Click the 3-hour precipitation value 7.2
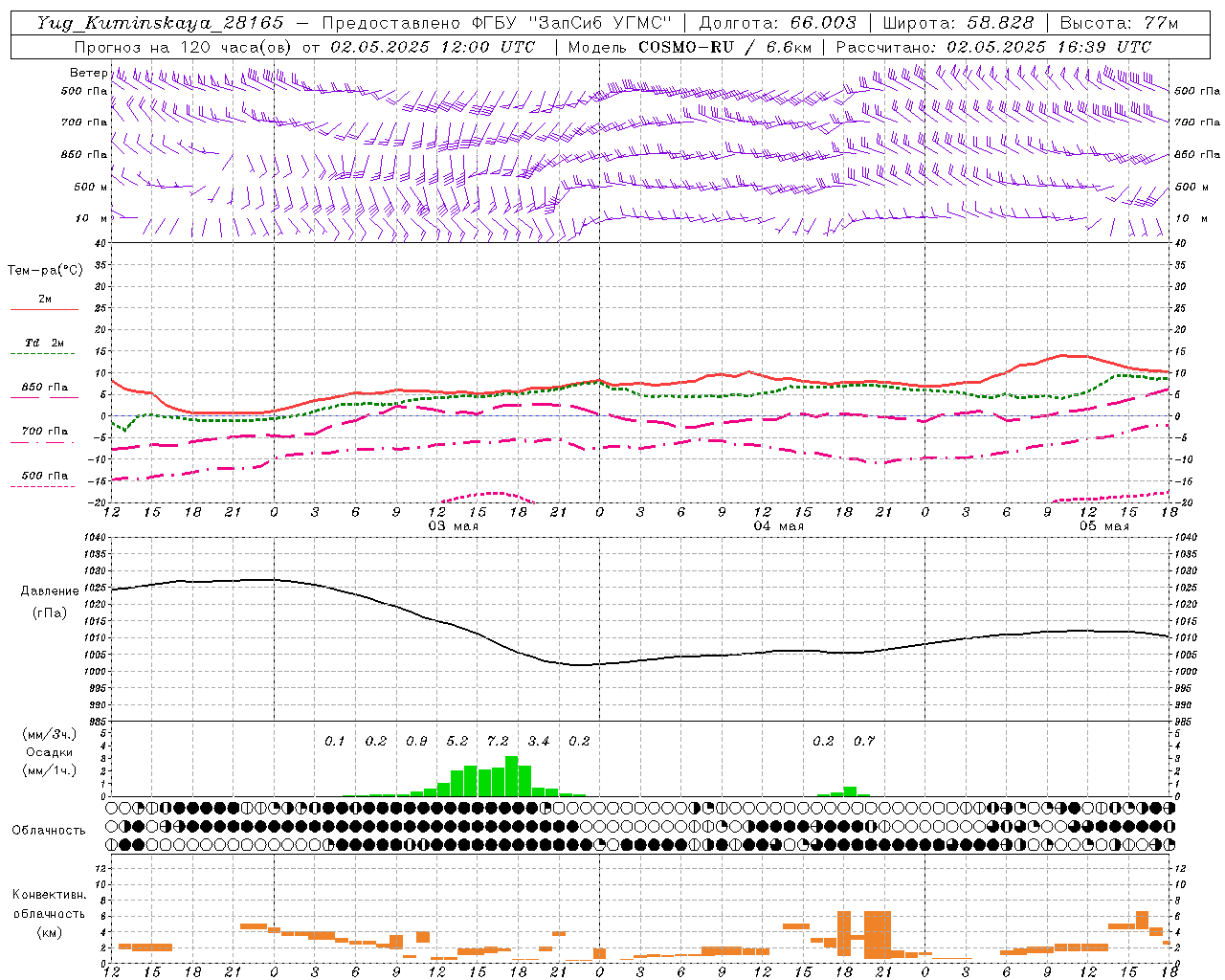This screenshot has height=980, width=1225. (498, 741)
